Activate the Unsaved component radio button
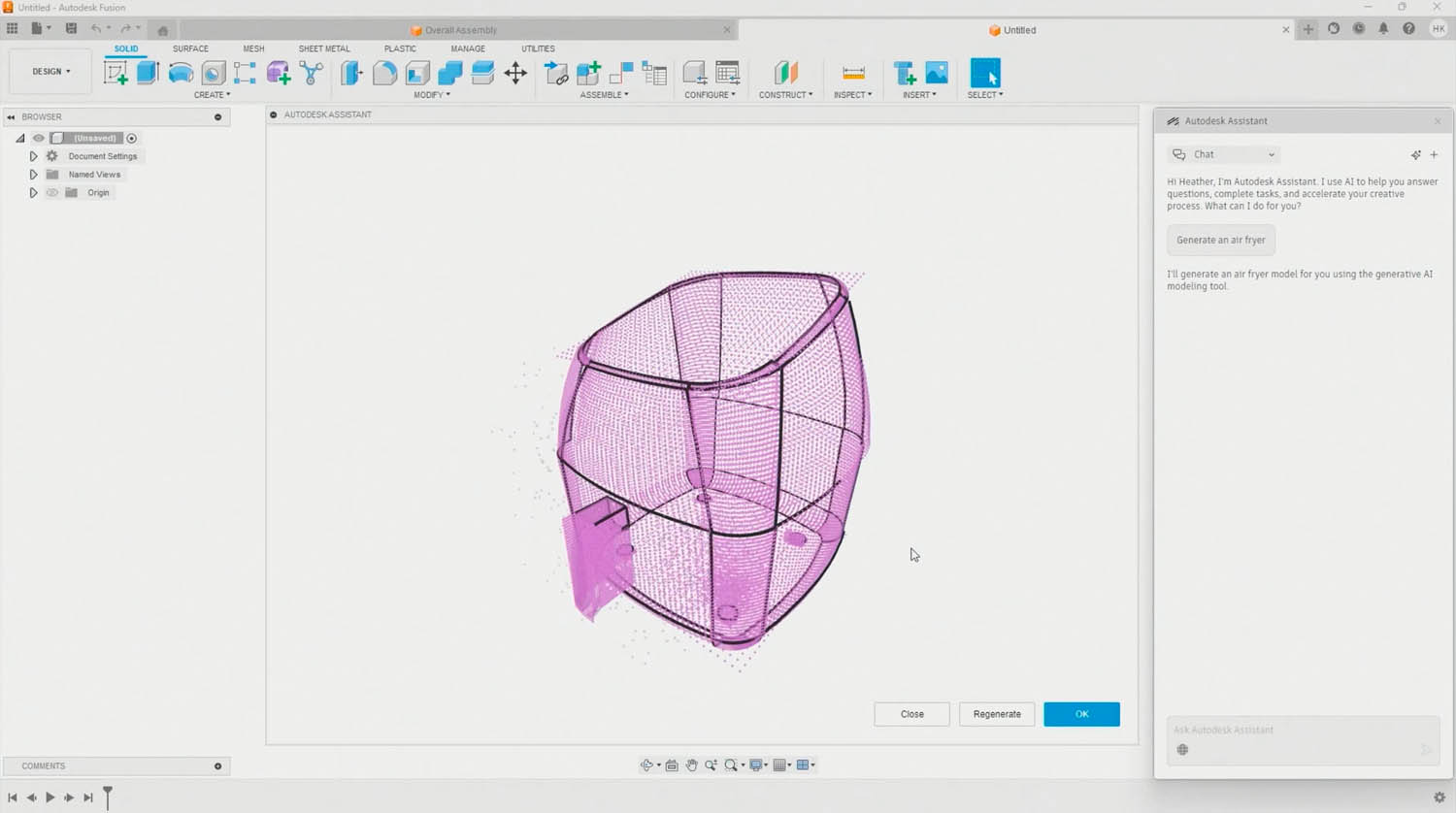 point(132,138)
